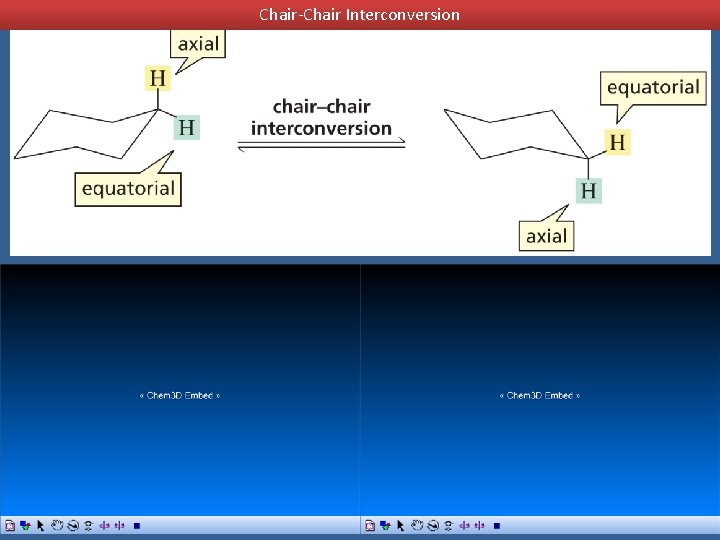The height and width of the screenshot is (540, 720).
Task: Select the zoom tool in right Chem3D toolbar
Action: pos(448,525)
